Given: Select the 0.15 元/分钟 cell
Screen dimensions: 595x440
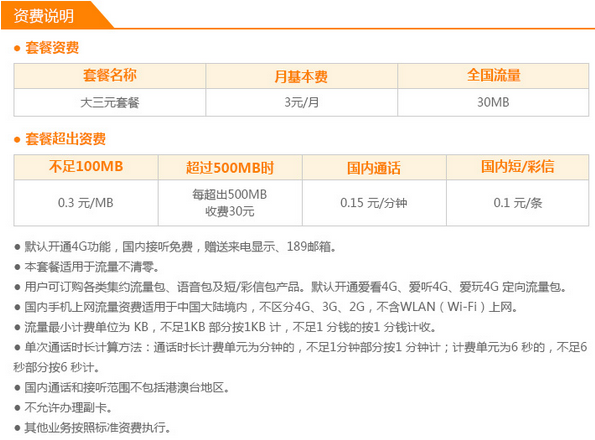Looking at the screenshot, I should click(x=374, y=203).
